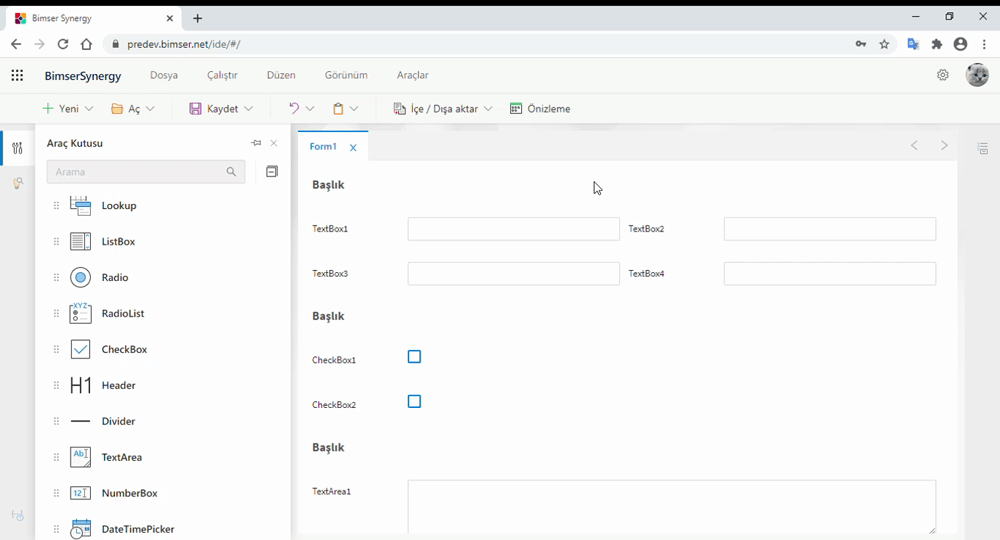Click the Arama search field
Viewport: 1000px width, 540px height.
coord(136,172)
